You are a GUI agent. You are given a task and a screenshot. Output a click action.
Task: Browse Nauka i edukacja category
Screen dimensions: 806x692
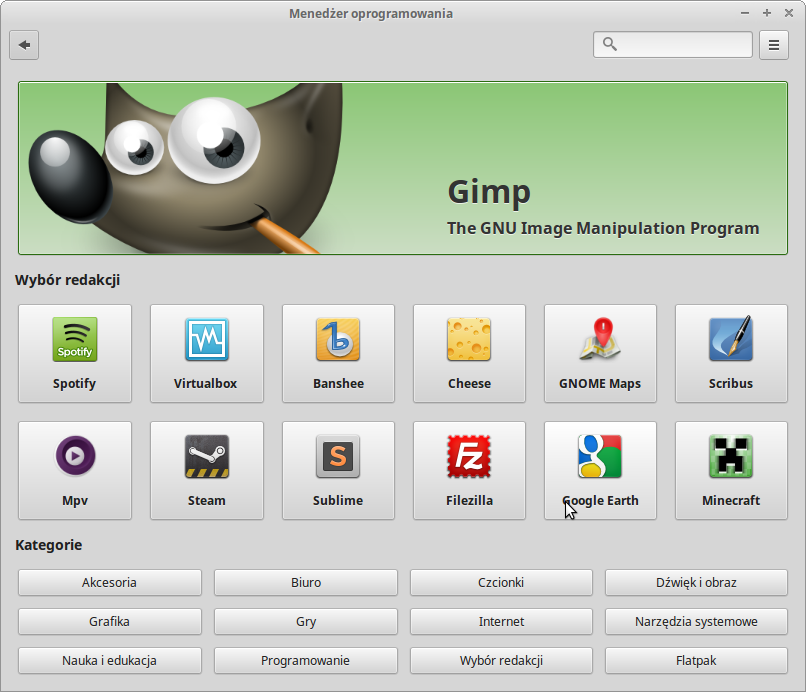pyautogui.click(x=110, y=661)
